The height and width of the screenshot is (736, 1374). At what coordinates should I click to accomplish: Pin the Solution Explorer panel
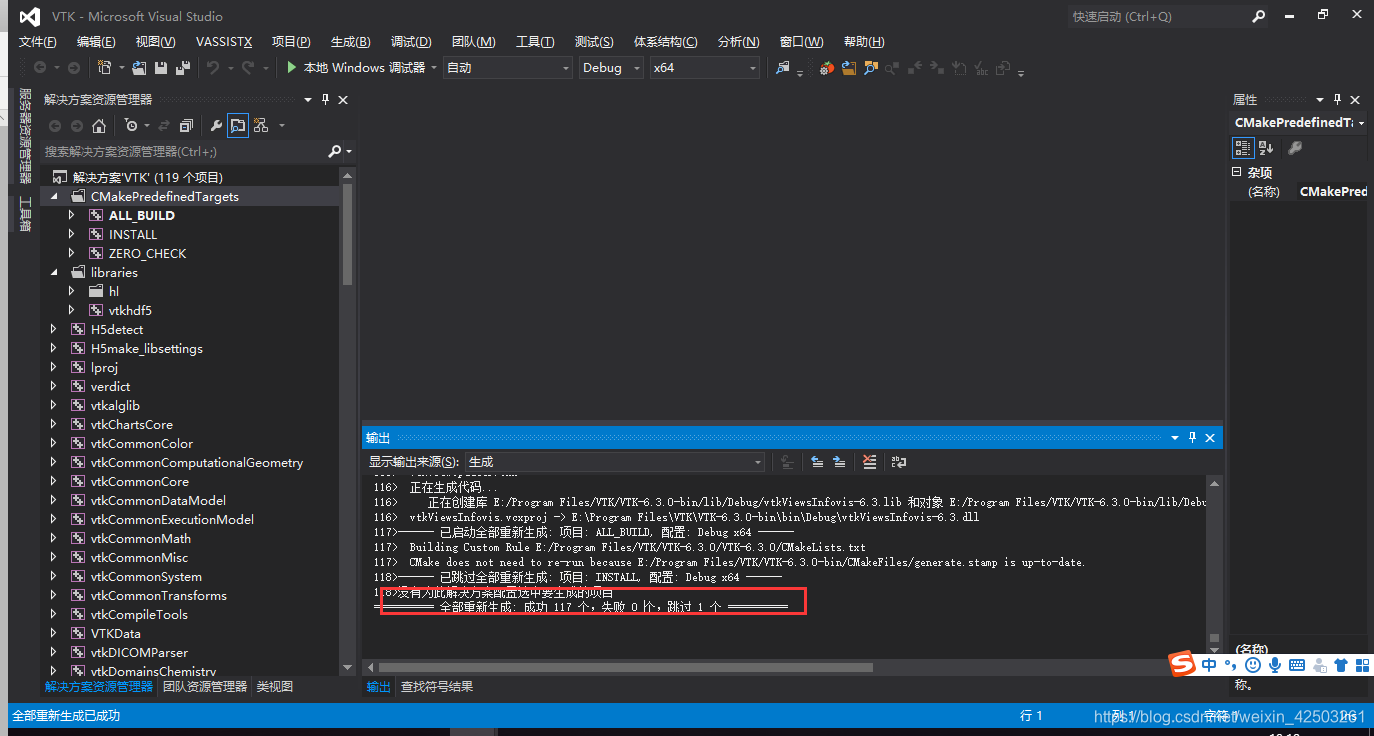click(325, 100)
